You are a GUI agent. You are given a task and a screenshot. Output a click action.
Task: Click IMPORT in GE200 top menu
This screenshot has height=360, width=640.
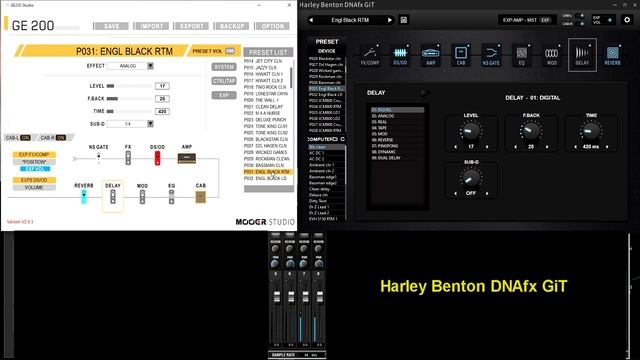point(151,26)
